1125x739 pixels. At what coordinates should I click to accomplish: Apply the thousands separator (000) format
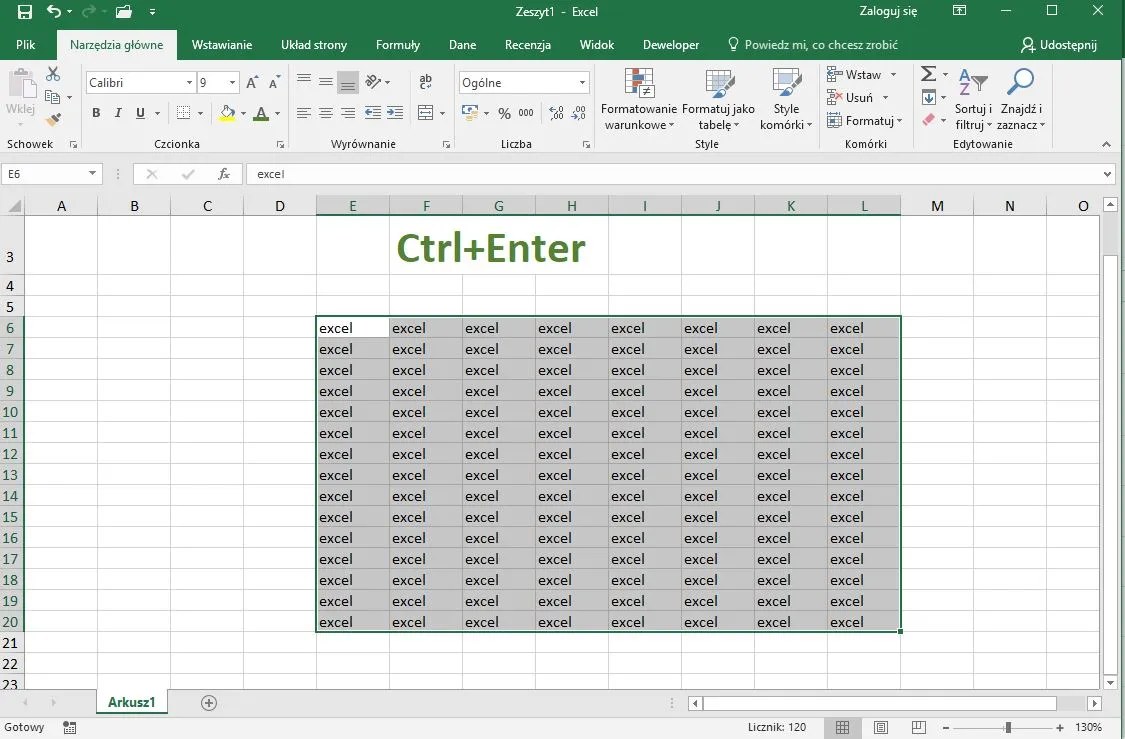(x=526, y=113)
